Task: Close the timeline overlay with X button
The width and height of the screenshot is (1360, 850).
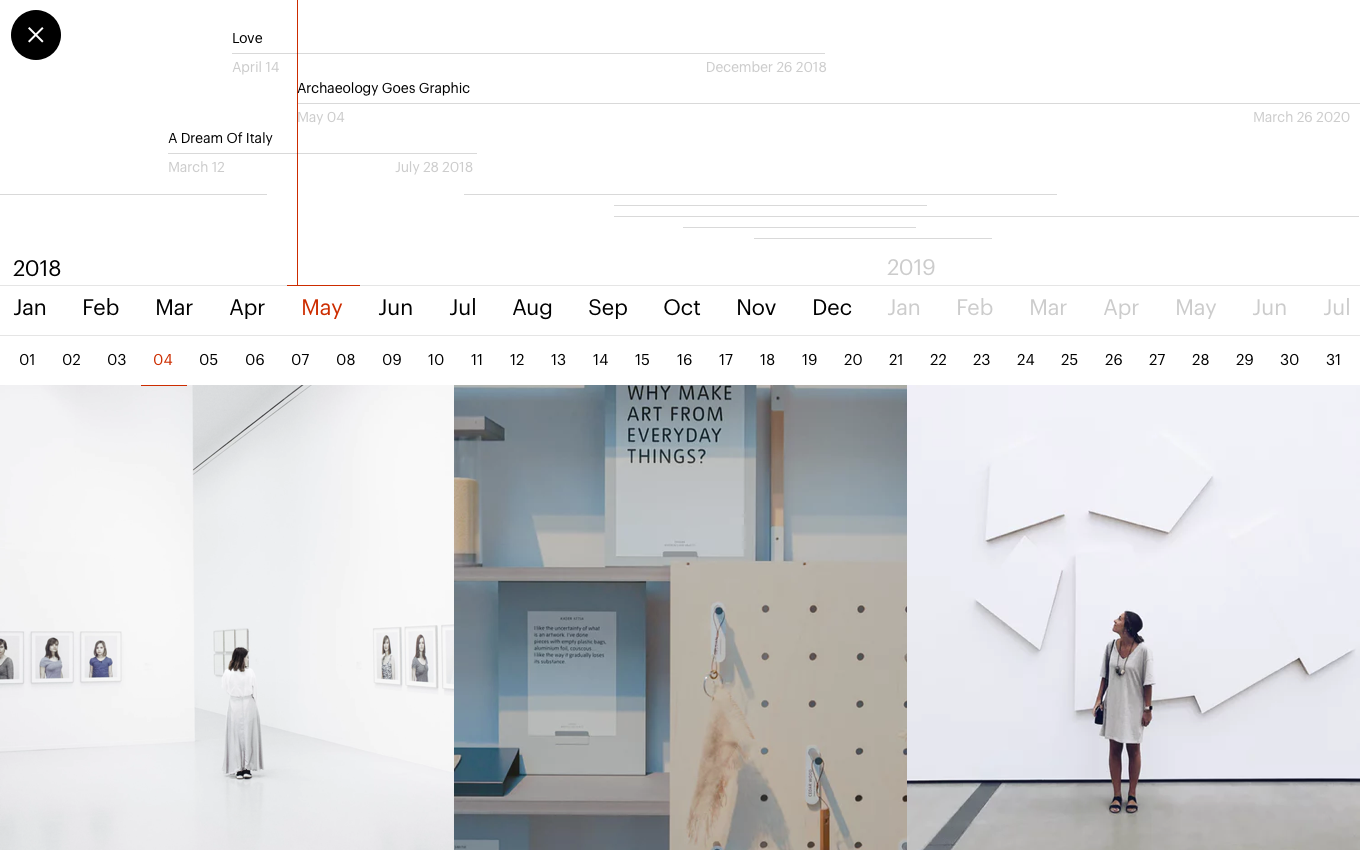Action: click(36, 35)
